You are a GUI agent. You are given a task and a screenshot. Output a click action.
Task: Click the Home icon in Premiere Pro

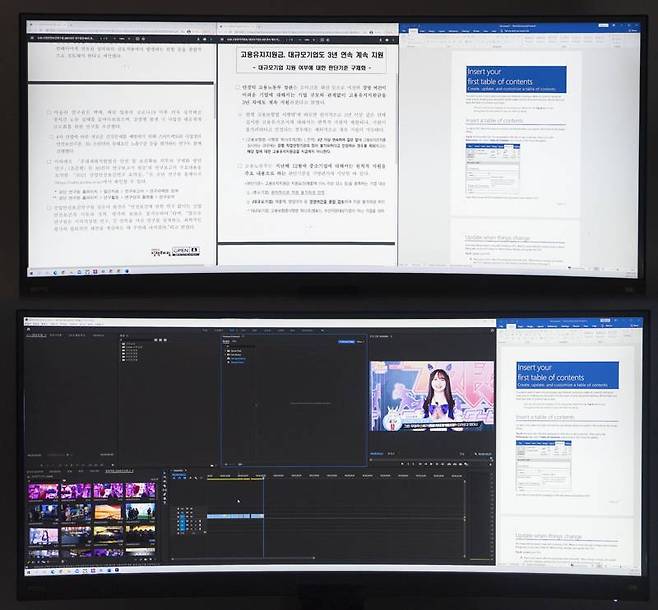tap(28, 331)
